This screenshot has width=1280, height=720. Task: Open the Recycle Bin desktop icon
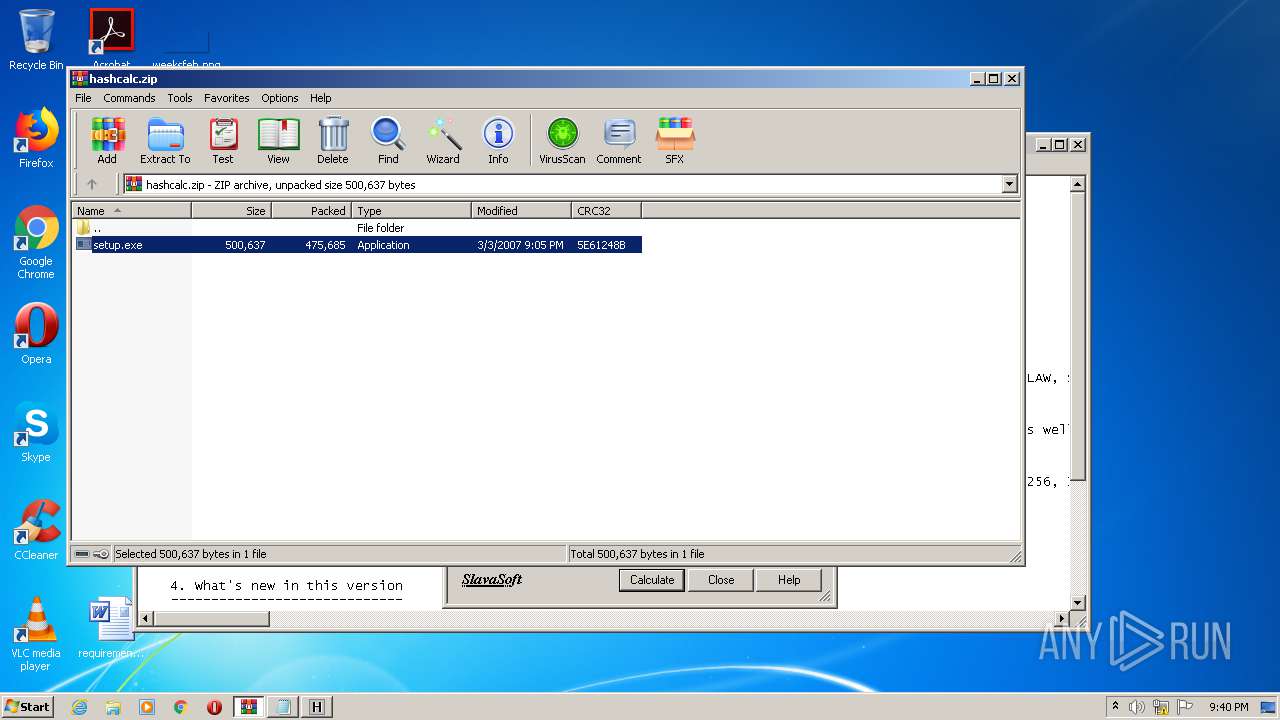click(x=36, y=40)
